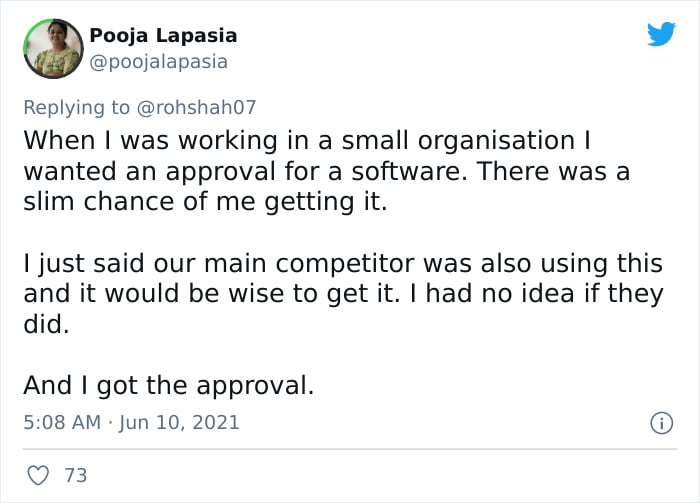Click the 'I just said our main competitor' paragraph

click(343, 293)
